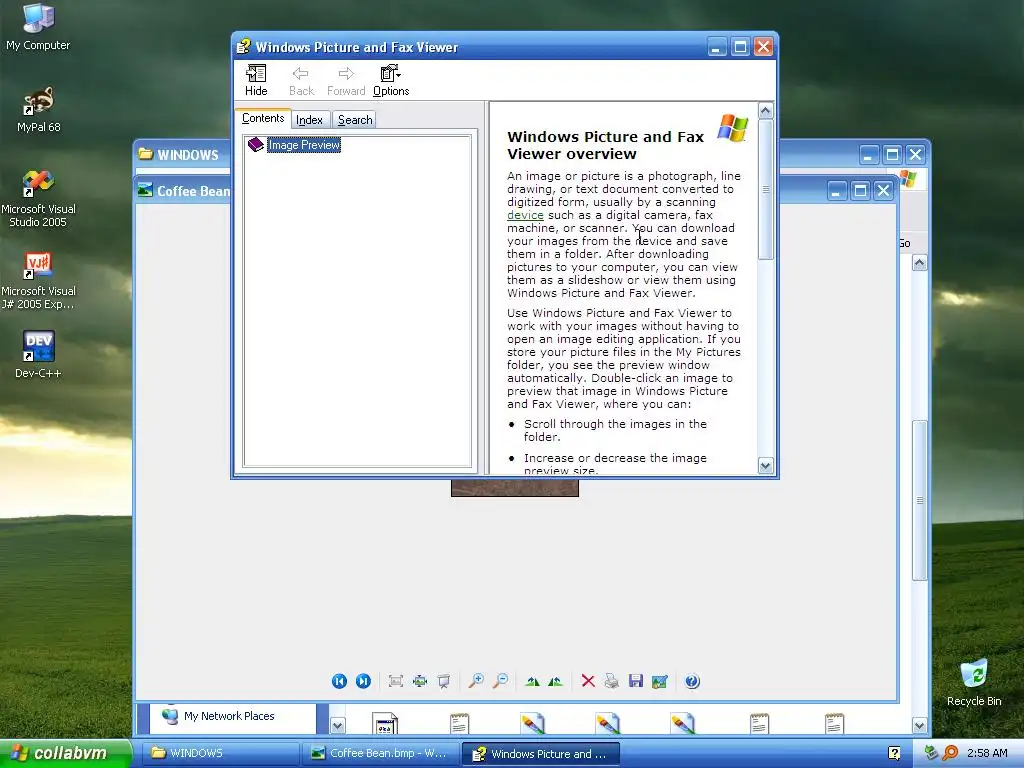
Task: Switch to the Search tab
Action: [355, 120]
